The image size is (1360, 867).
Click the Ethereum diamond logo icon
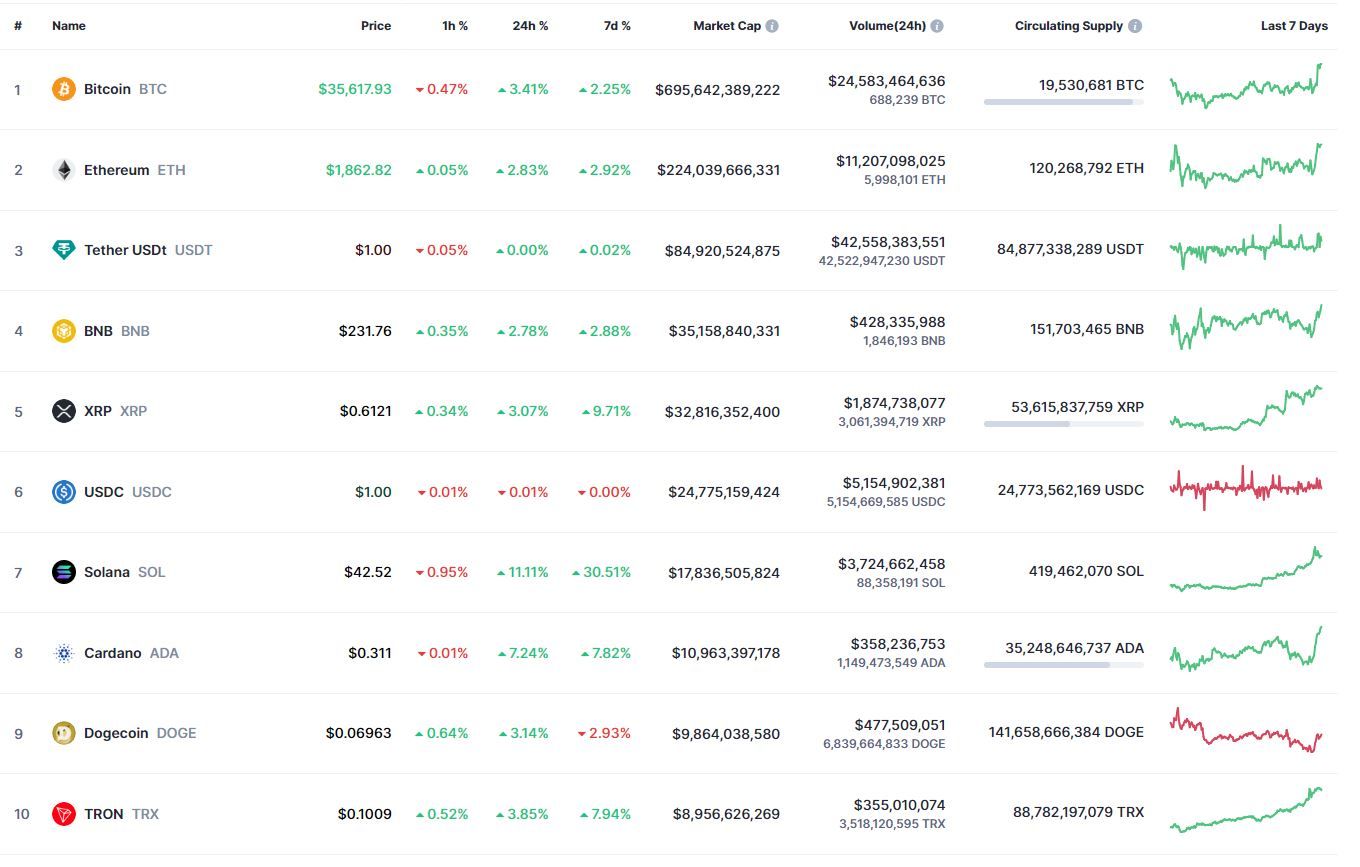coord(64,170)
